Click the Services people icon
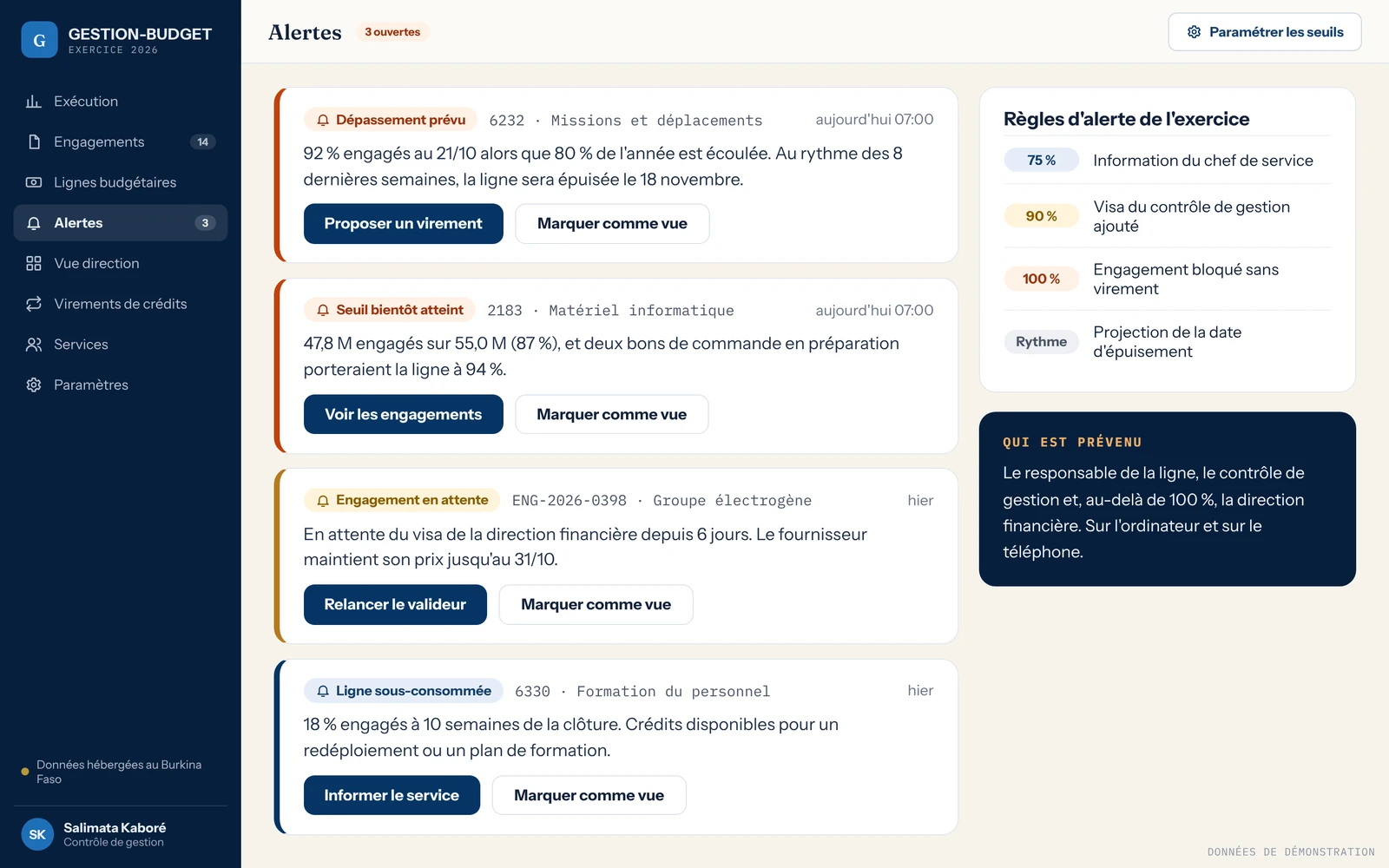Image resolution: width=1389 pixels, height=868 pixels. (34, 345)
